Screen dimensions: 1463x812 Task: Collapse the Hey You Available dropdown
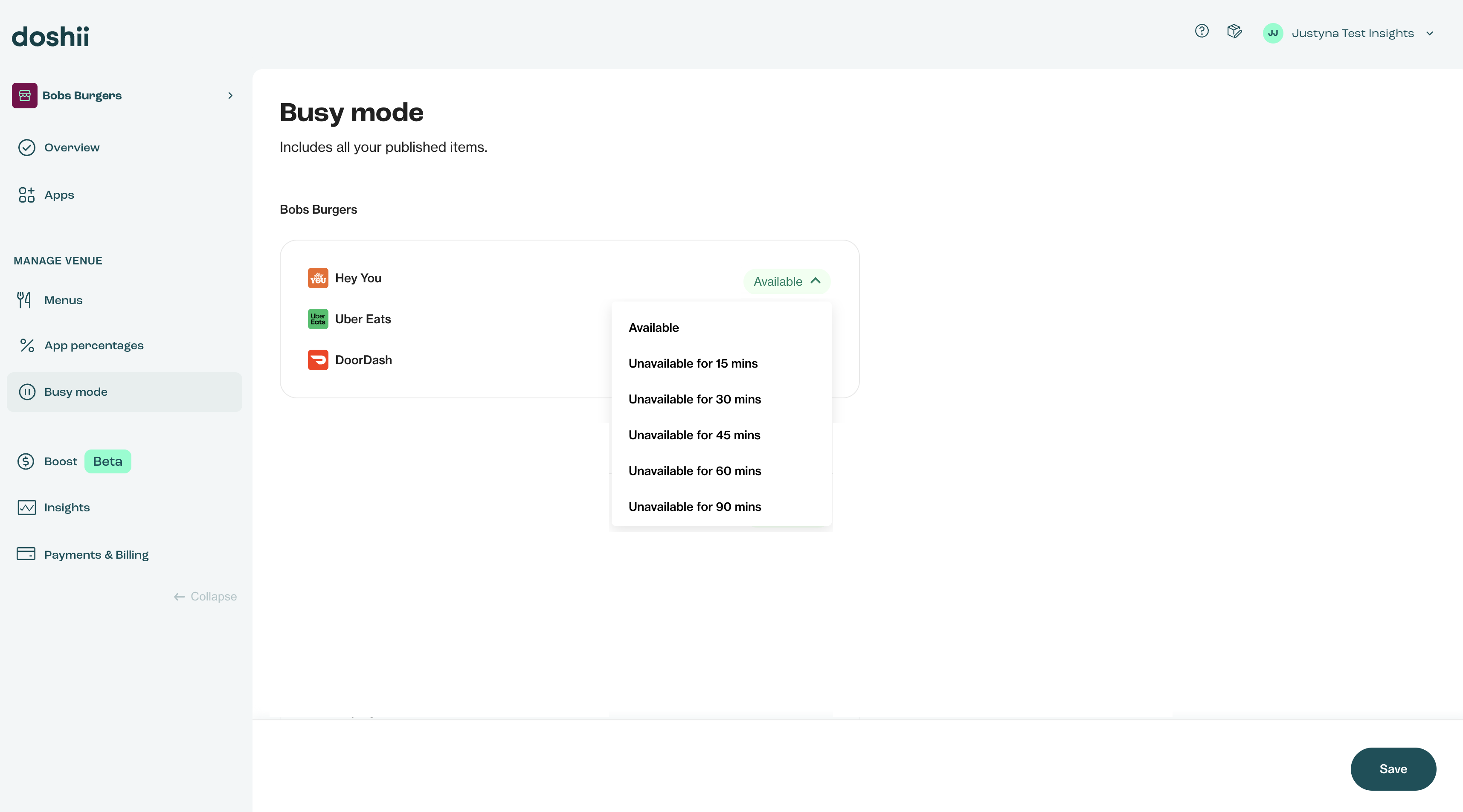(787, 281)
